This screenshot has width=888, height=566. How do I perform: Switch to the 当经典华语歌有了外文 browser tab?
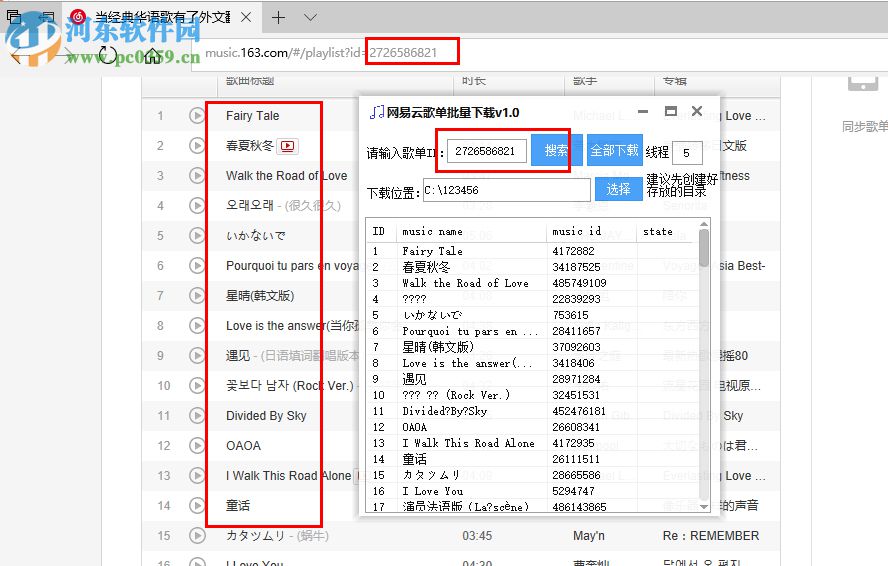tap(163, 18)
